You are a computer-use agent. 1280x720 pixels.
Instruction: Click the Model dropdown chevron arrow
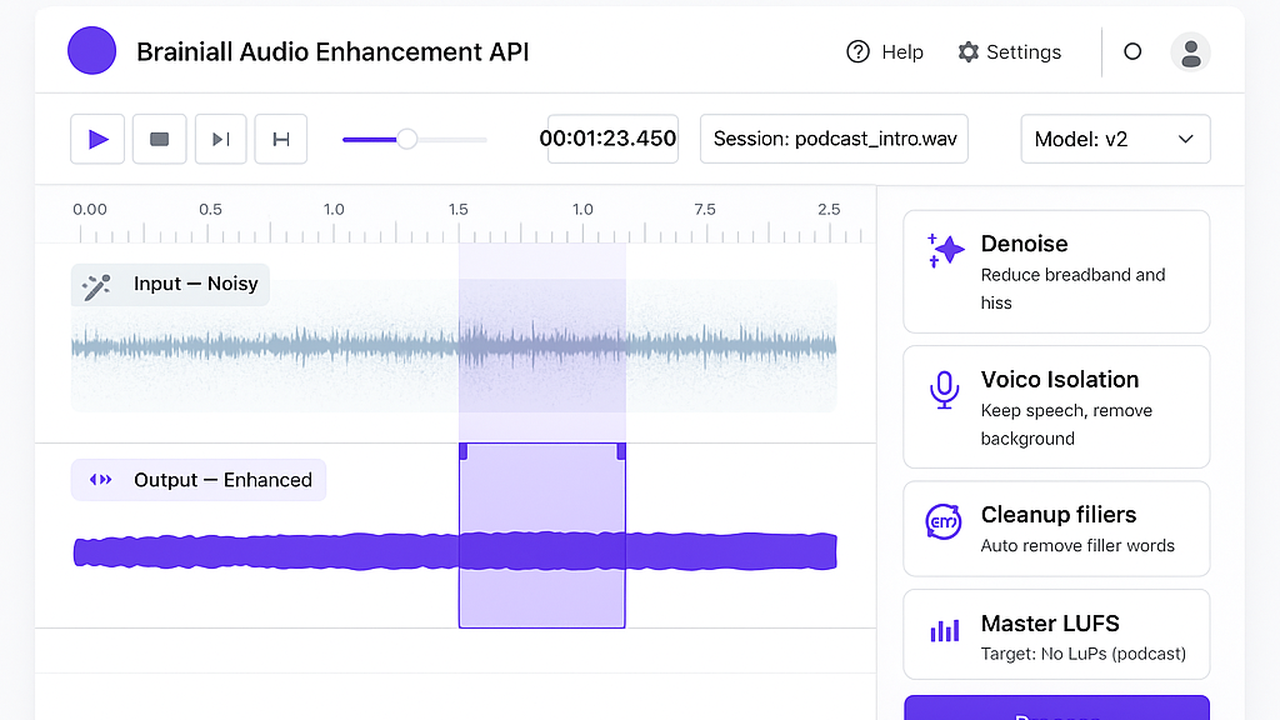click(x=1186, y=139)
